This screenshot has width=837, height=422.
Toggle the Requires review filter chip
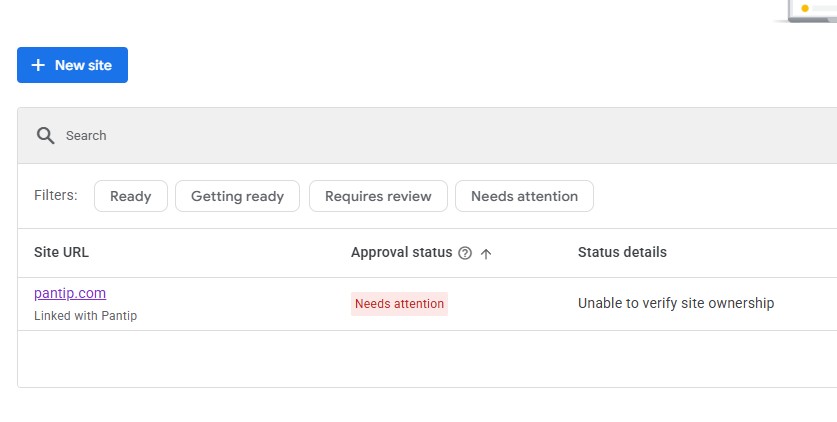378,196
